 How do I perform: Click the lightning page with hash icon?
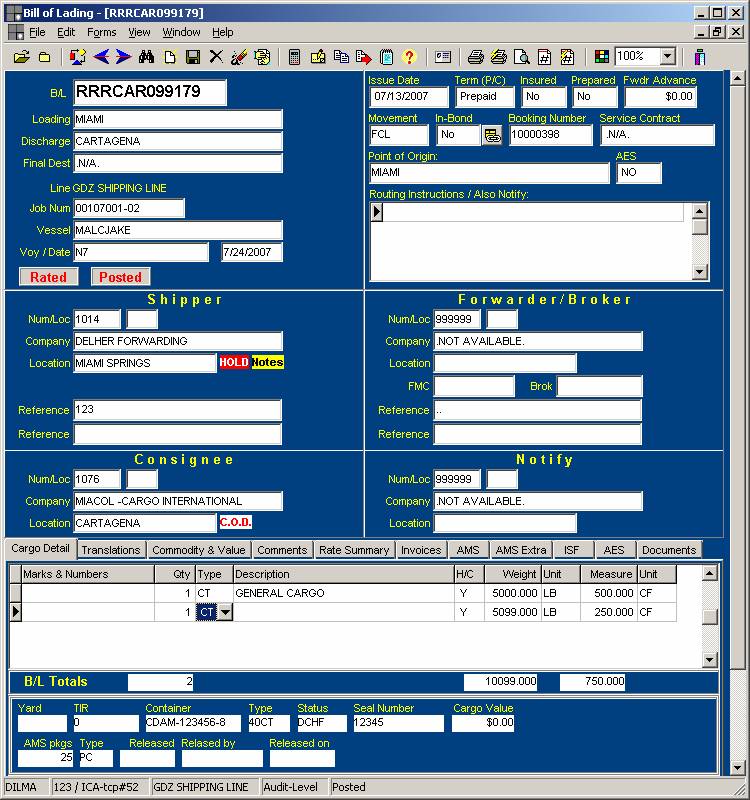pos(567,57)
